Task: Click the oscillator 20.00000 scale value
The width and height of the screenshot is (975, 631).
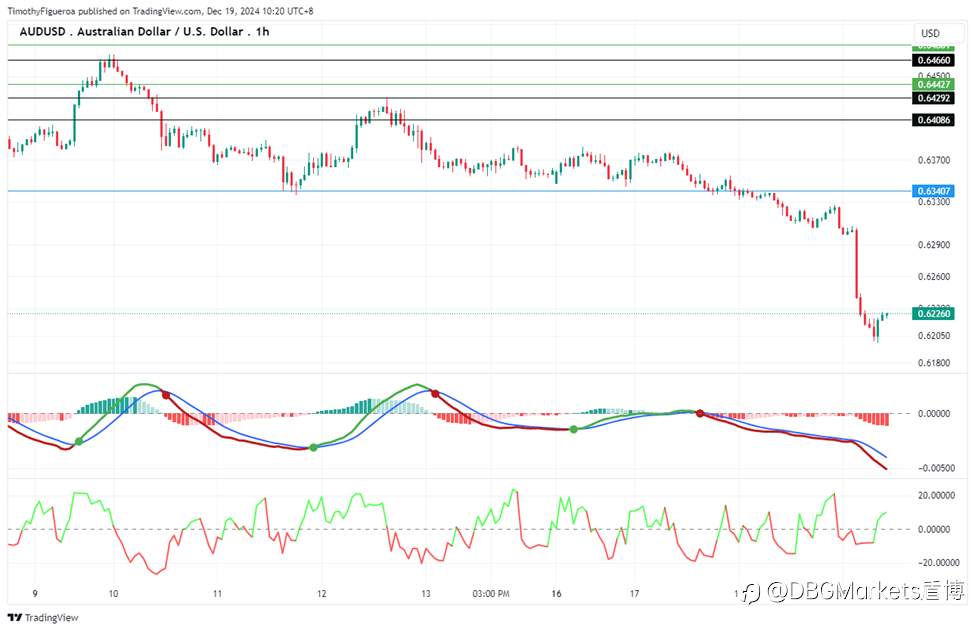Action: click(x=936, y=495)
